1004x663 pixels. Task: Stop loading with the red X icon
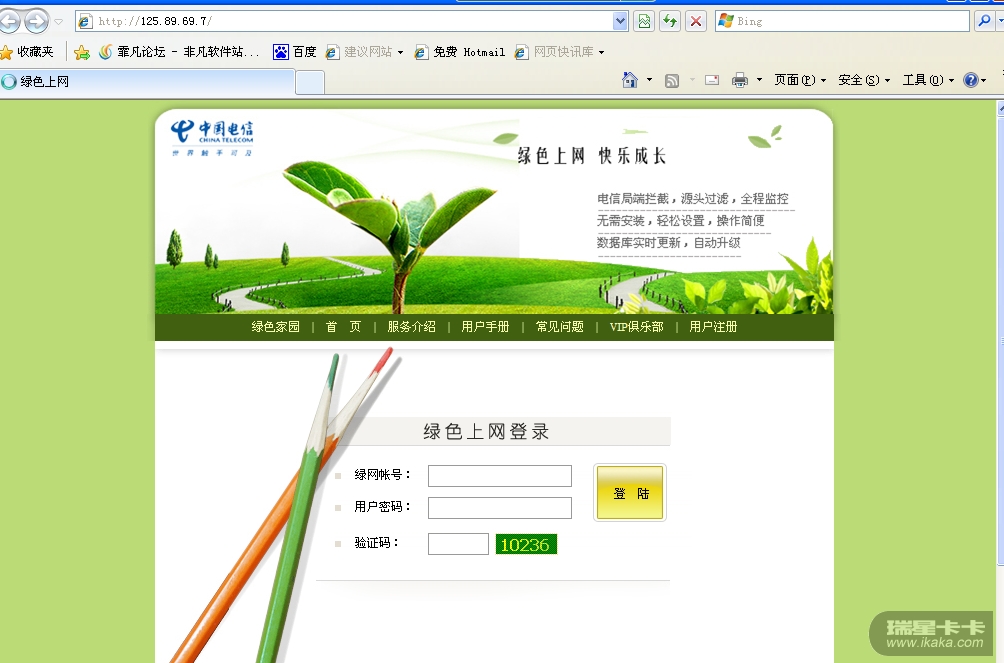pos(695,21)
